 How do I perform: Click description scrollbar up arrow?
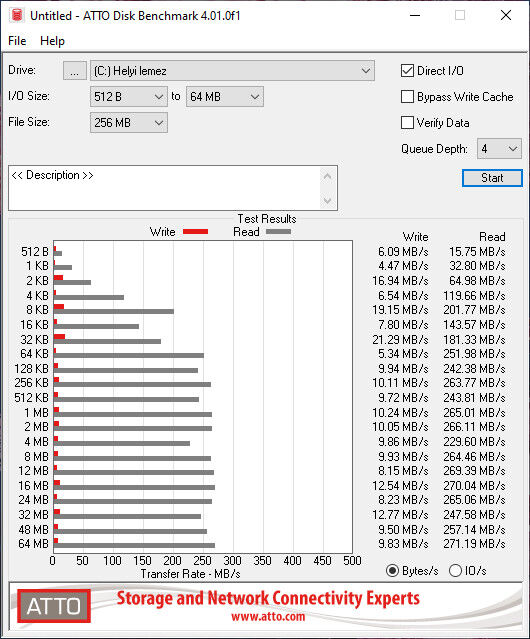[328, 176]
